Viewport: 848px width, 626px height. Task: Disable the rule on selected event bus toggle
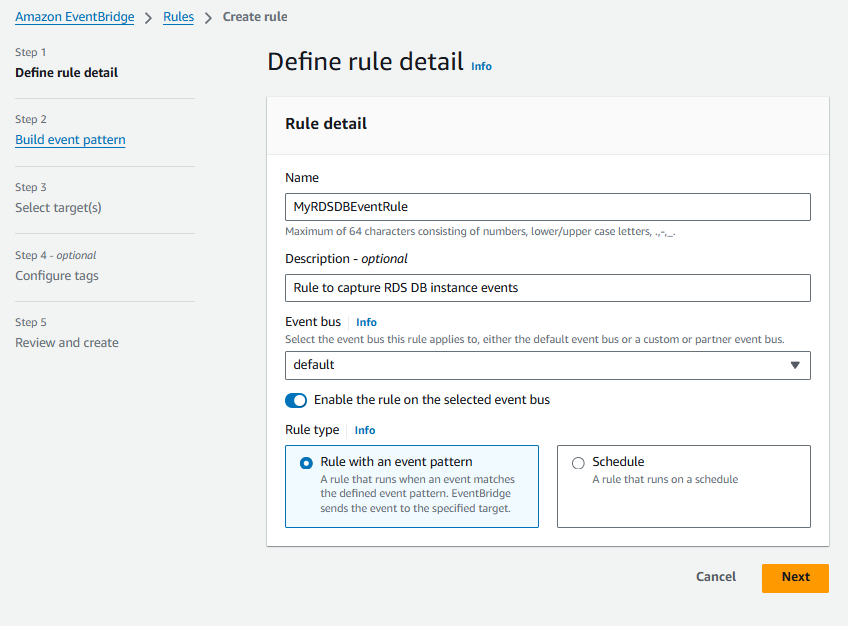(296, 400)
